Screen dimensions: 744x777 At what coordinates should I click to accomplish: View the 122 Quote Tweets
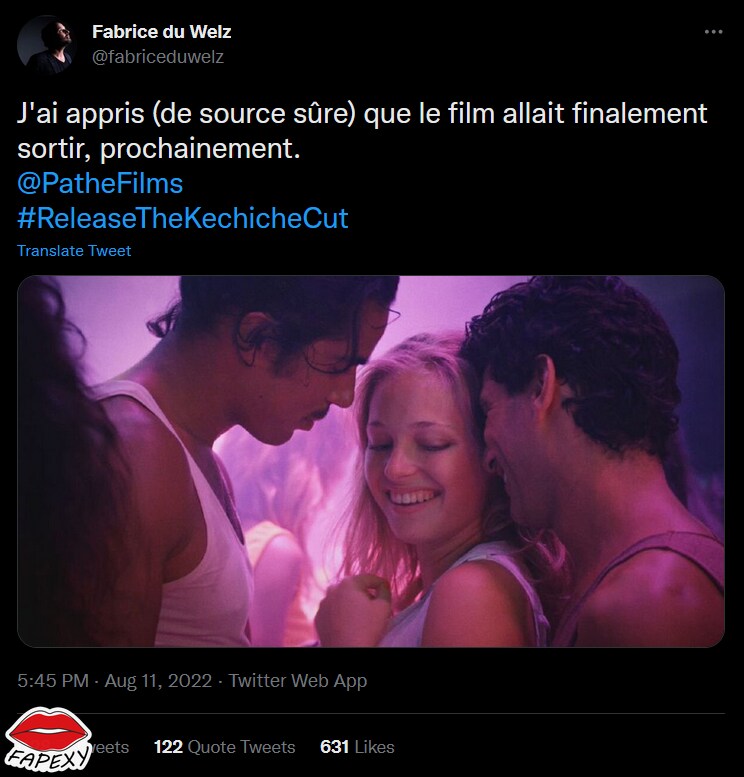[225, 747]
